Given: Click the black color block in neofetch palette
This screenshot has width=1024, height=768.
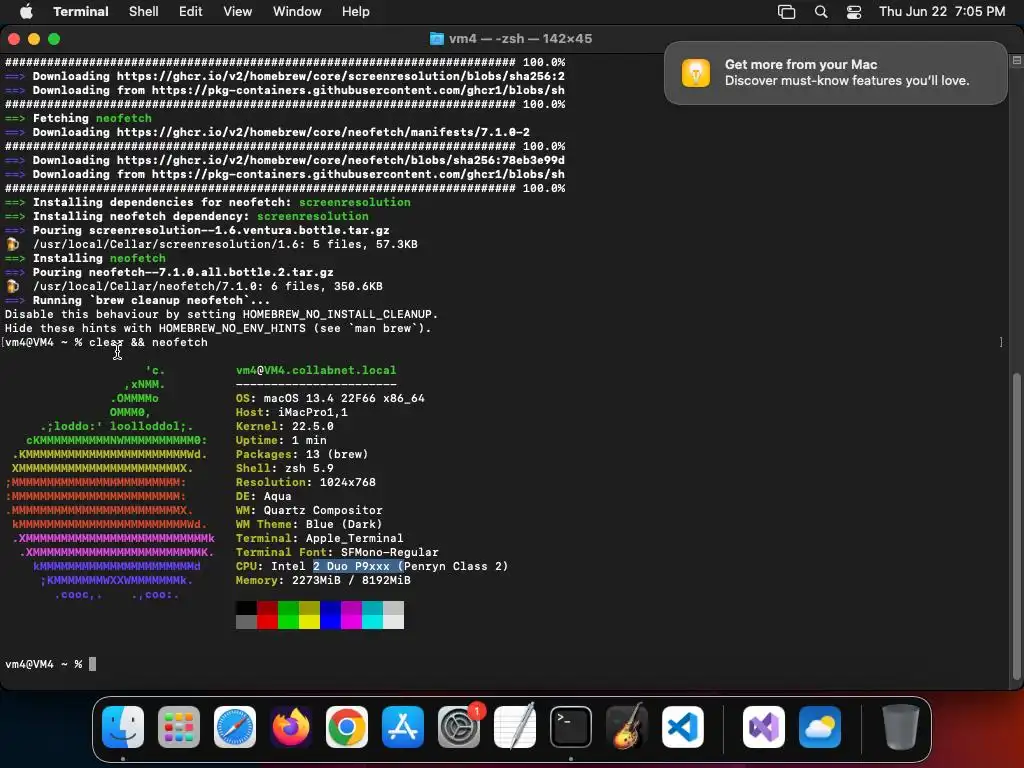Looking at the screenshot, I should pos(246,608).
